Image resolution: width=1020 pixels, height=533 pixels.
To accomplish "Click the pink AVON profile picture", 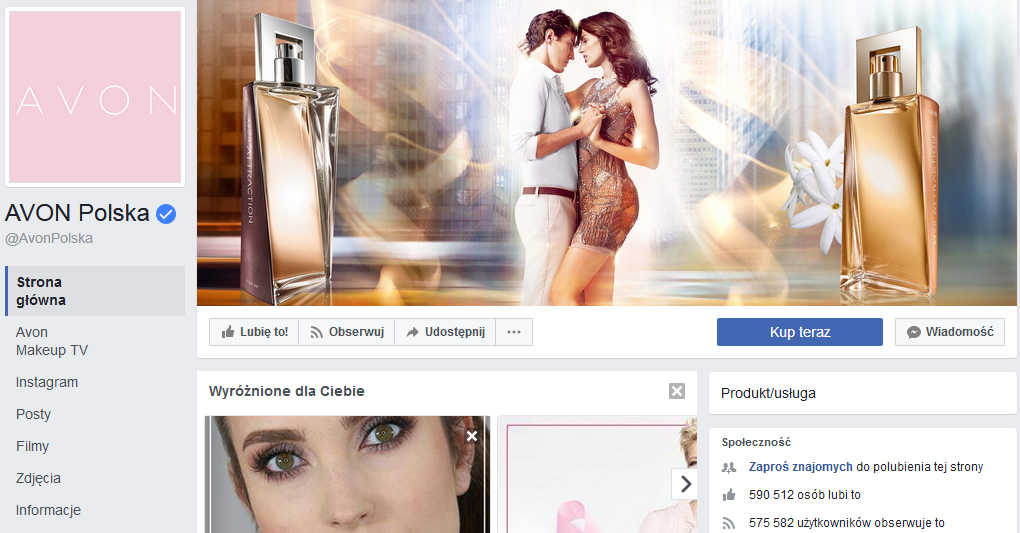I will (95, 97).
